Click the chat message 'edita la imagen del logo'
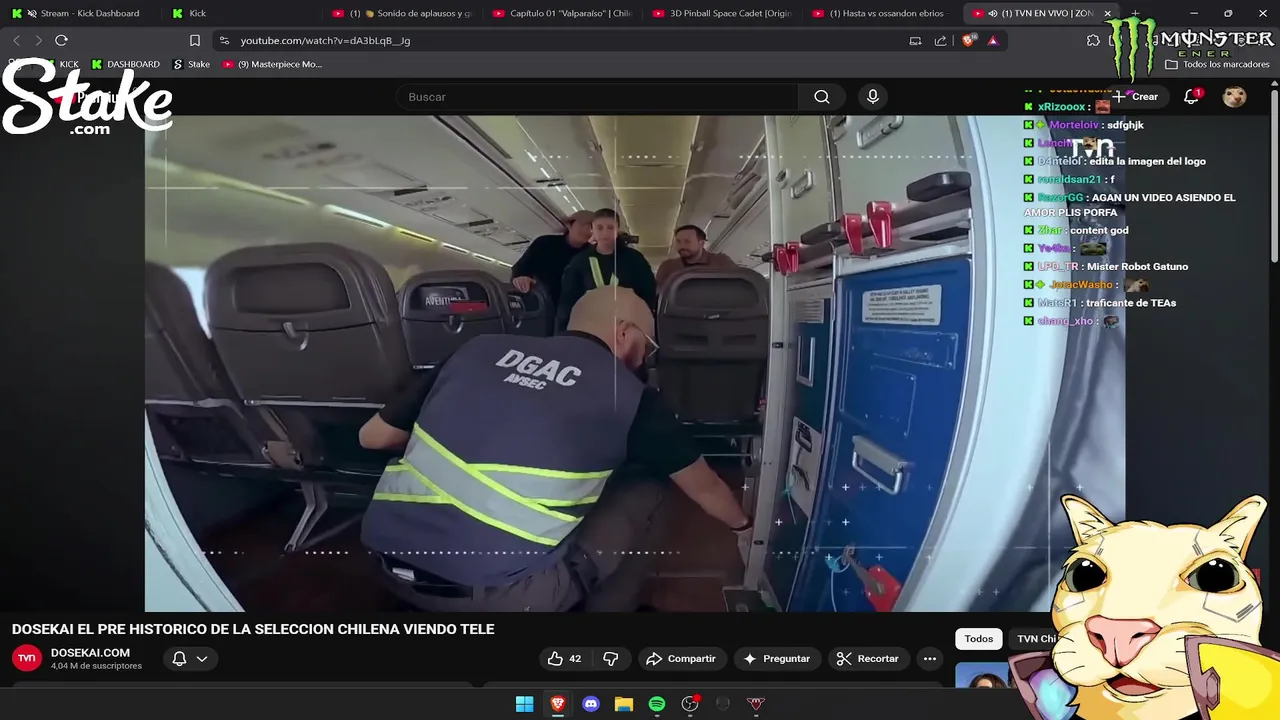Viewport: 1280px width, 720px height. pos(1147,161)
